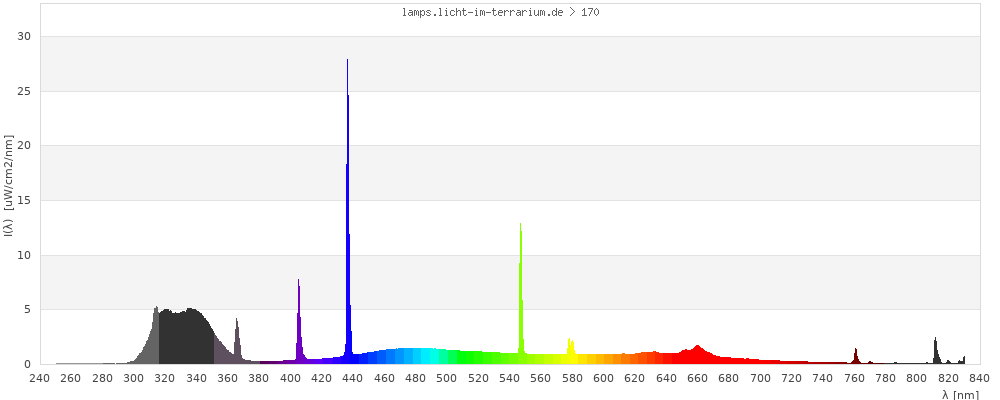Click the x-axis tick label '760'
This screenshot has width=1000, height=400.
click(x=855, y=378)
